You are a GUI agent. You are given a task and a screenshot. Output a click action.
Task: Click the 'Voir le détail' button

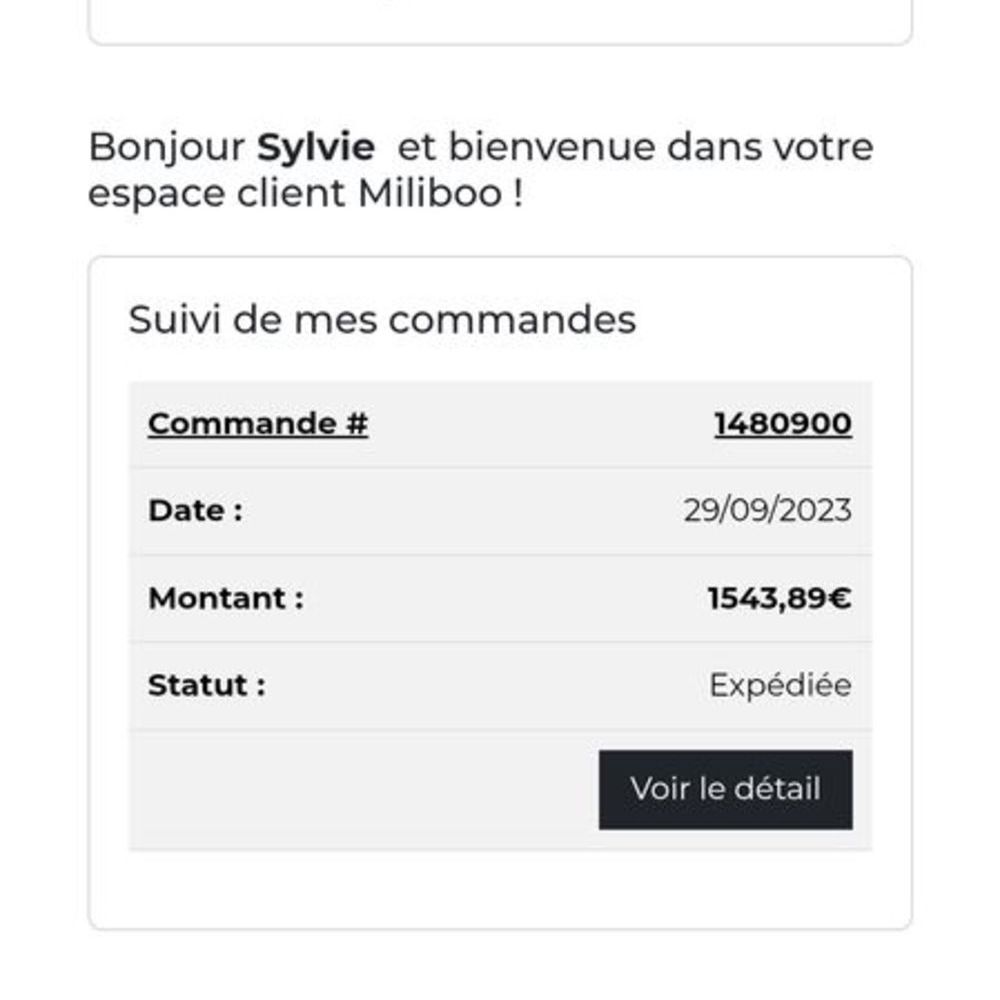click(726, 790)
